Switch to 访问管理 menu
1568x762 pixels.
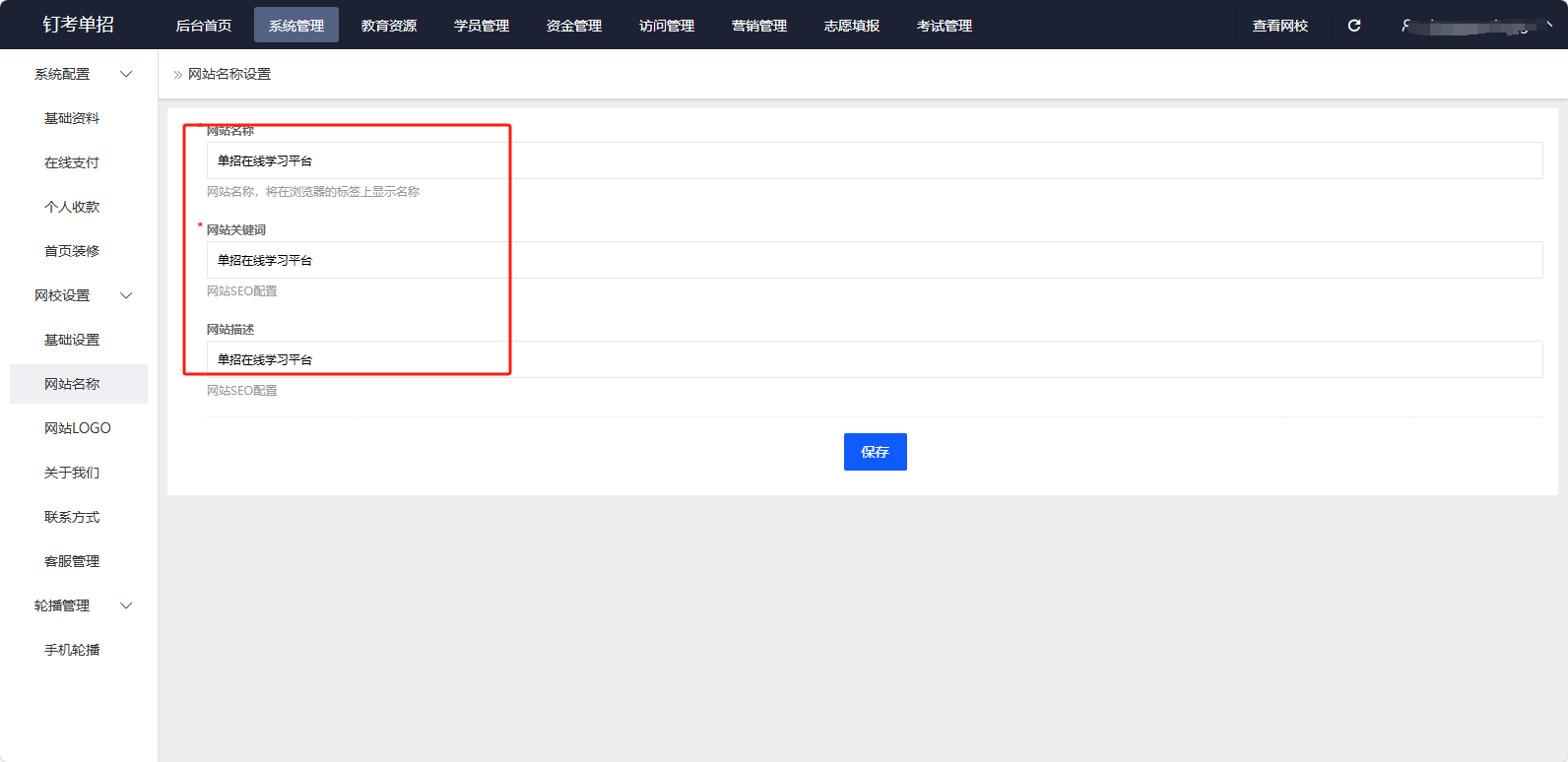[x=667, y=26]
